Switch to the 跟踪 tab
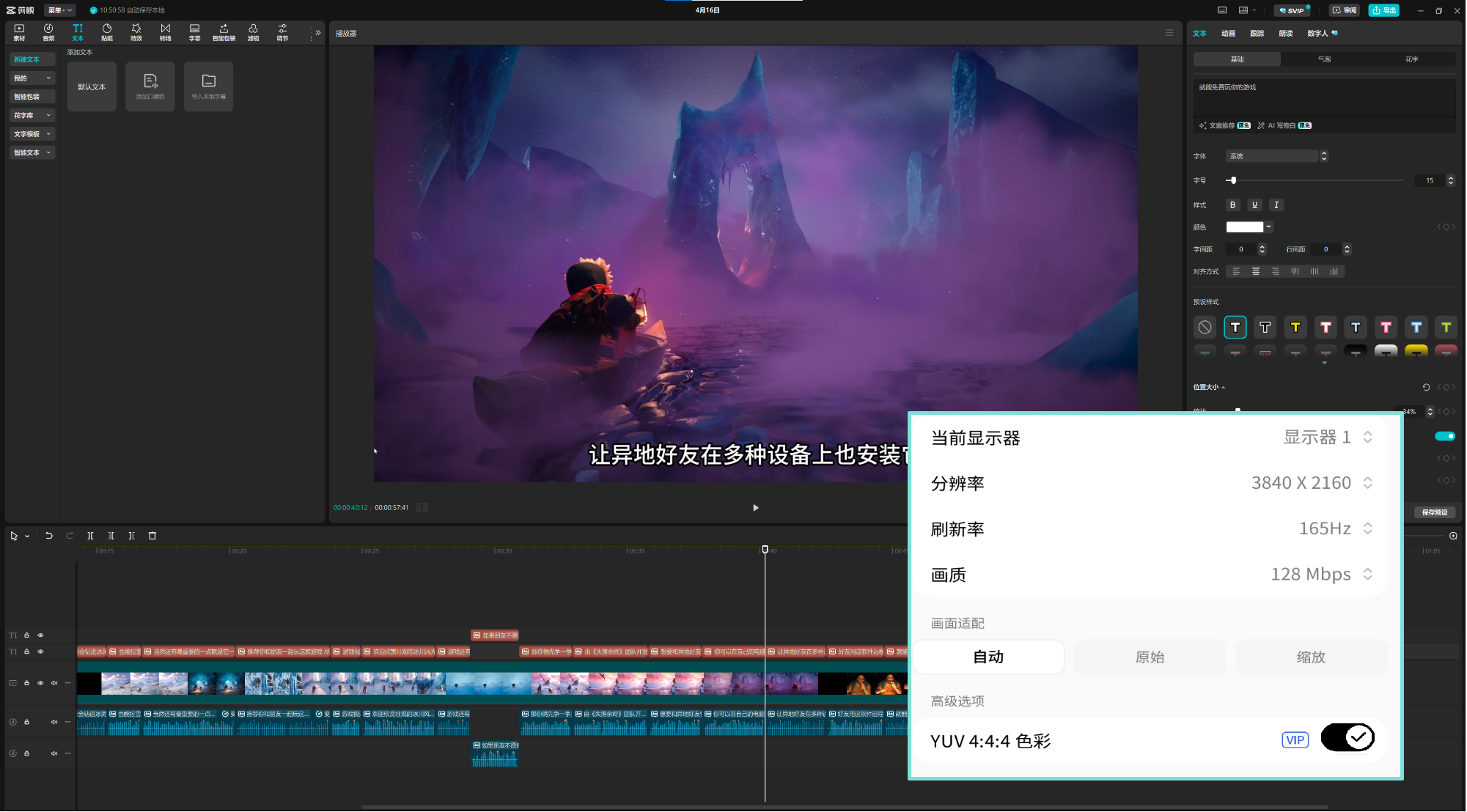 point(1257,33)
